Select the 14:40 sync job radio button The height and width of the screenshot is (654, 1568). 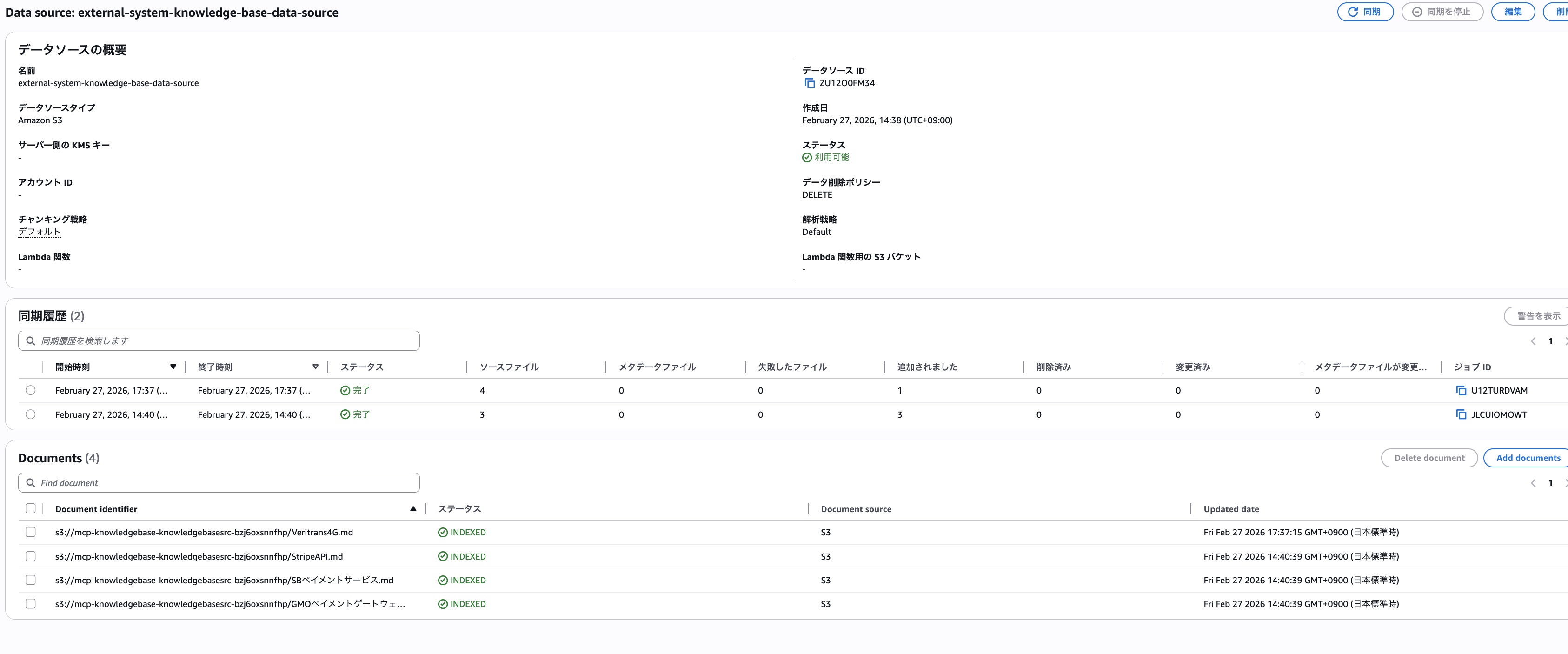[30, 415]
